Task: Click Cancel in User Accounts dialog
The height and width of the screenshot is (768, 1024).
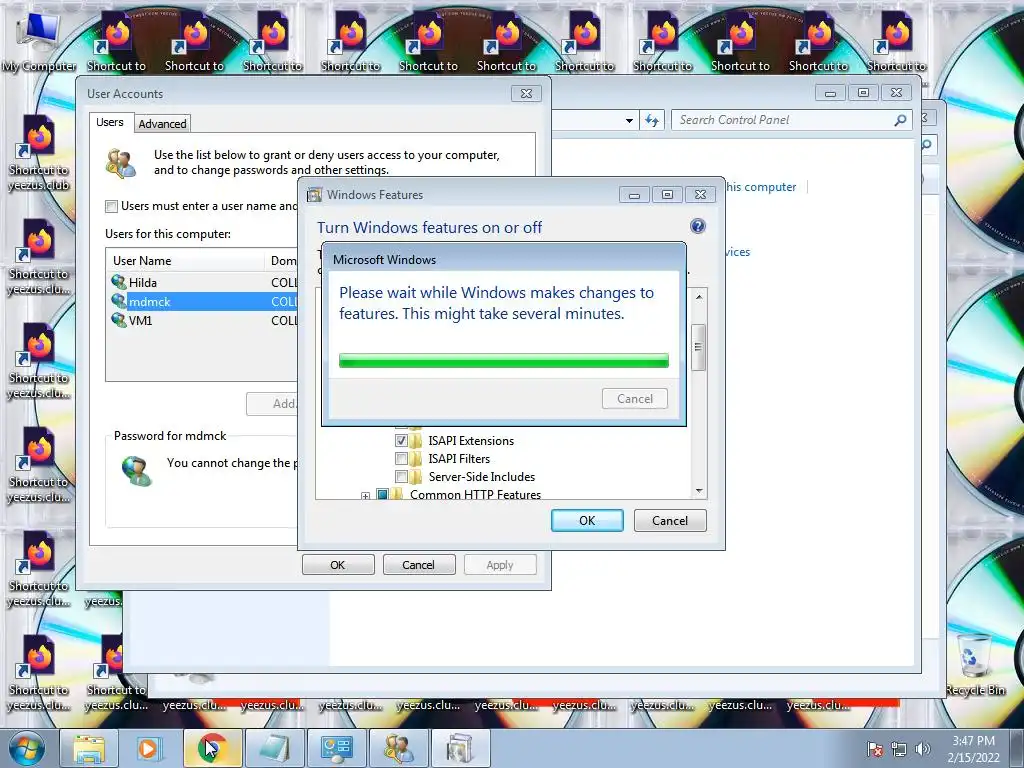Action: [418, 565]
